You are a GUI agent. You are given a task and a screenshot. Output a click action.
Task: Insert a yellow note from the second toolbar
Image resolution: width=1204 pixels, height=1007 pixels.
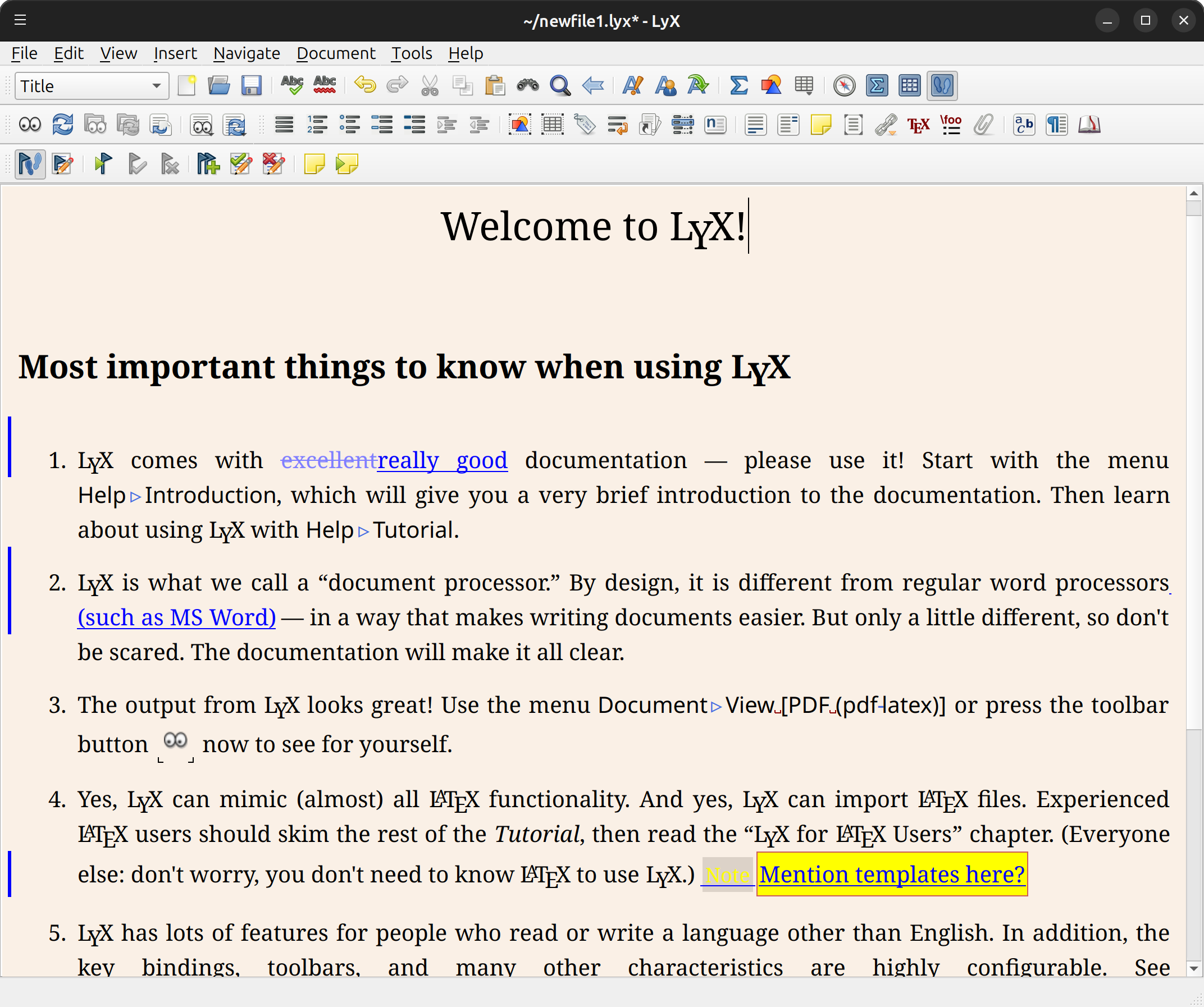point(821,125)
